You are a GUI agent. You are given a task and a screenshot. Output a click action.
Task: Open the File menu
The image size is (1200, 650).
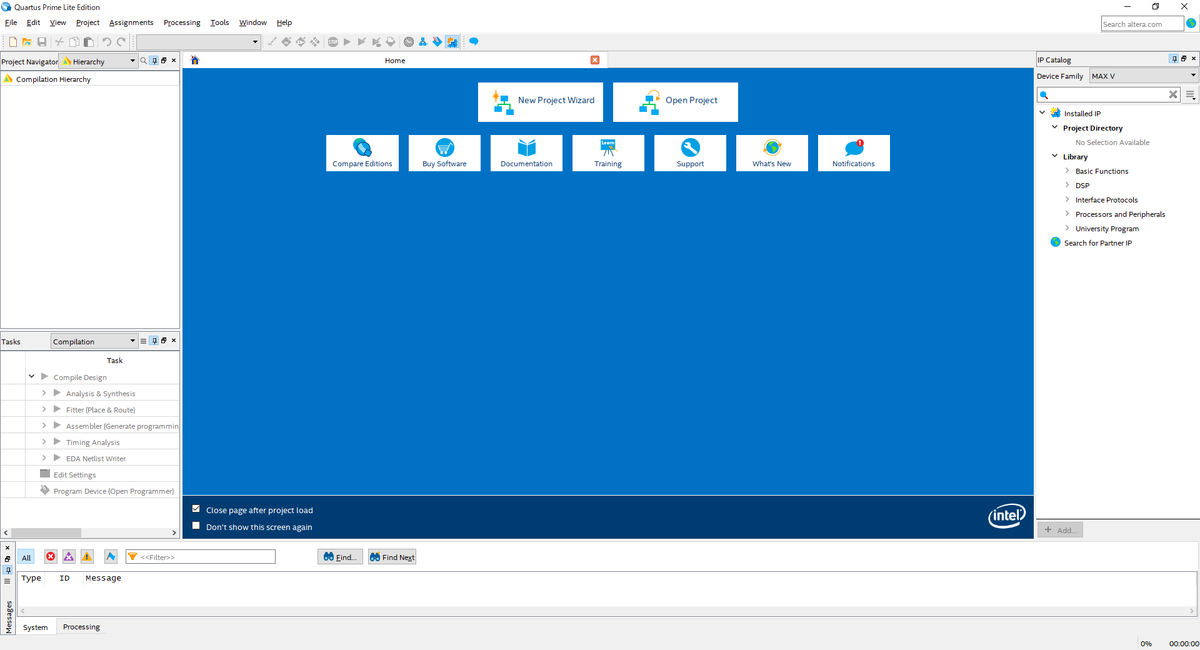11,22
